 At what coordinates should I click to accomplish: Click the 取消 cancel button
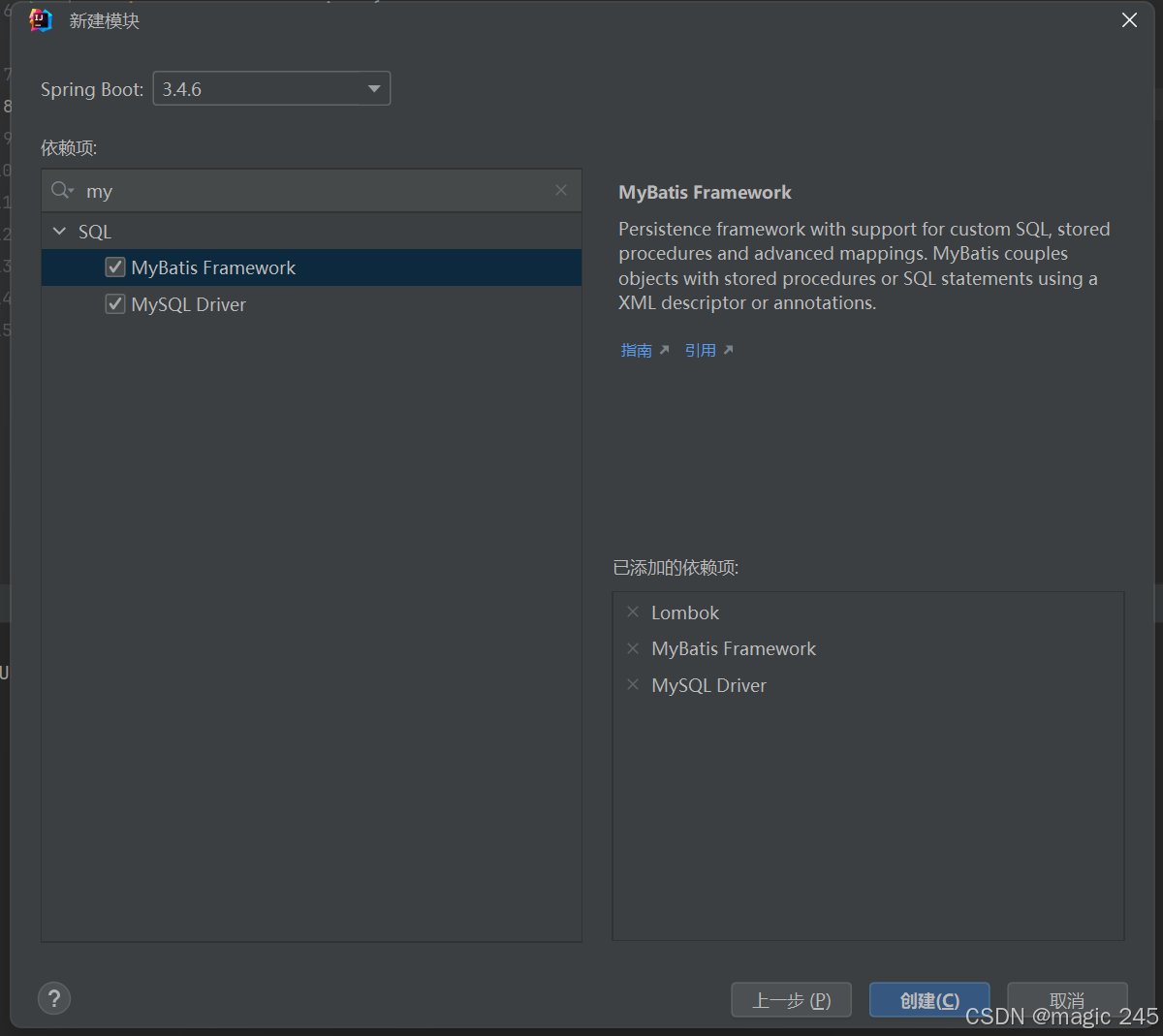[x=1067, y=1000]
